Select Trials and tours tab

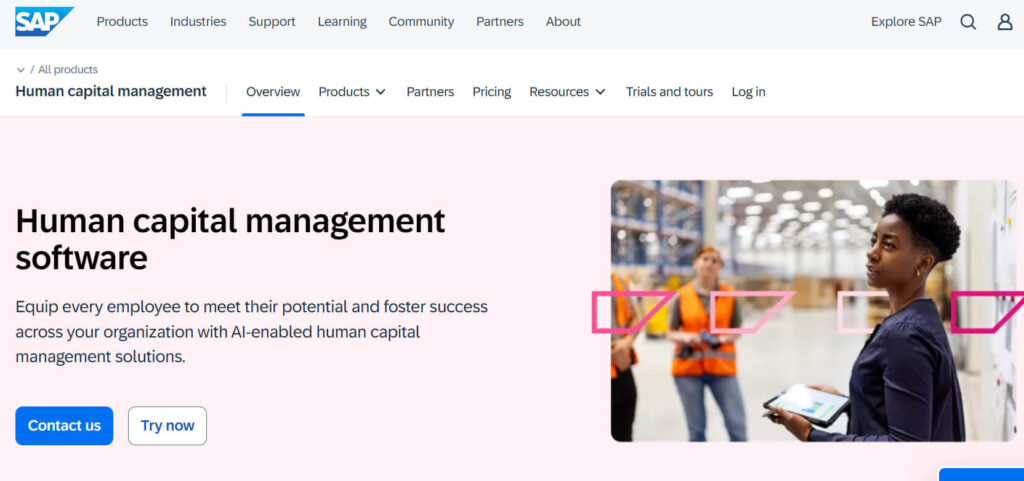(669, 92)
